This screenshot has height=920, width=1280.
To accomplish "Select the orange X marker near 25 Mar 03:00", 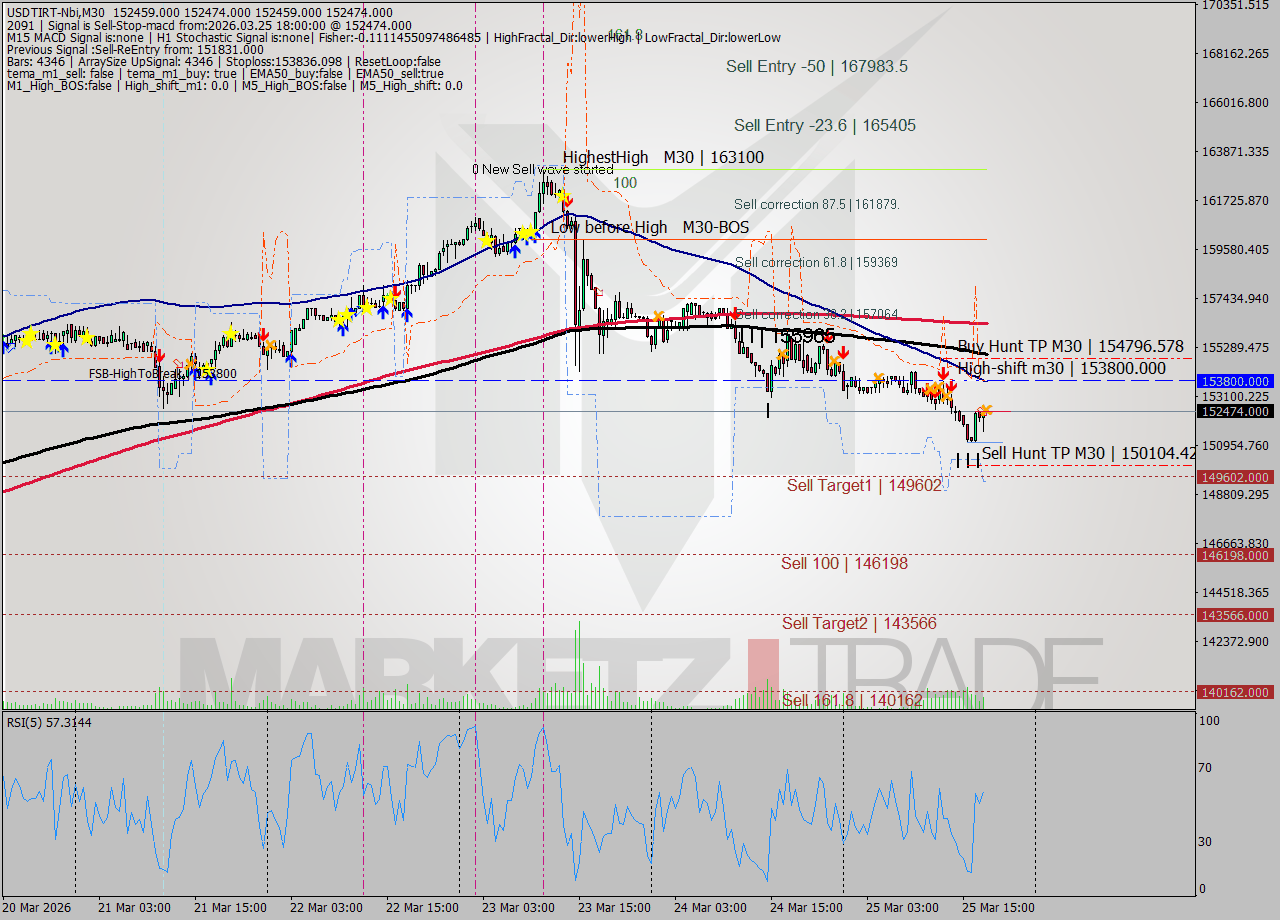I will (940, 390).
